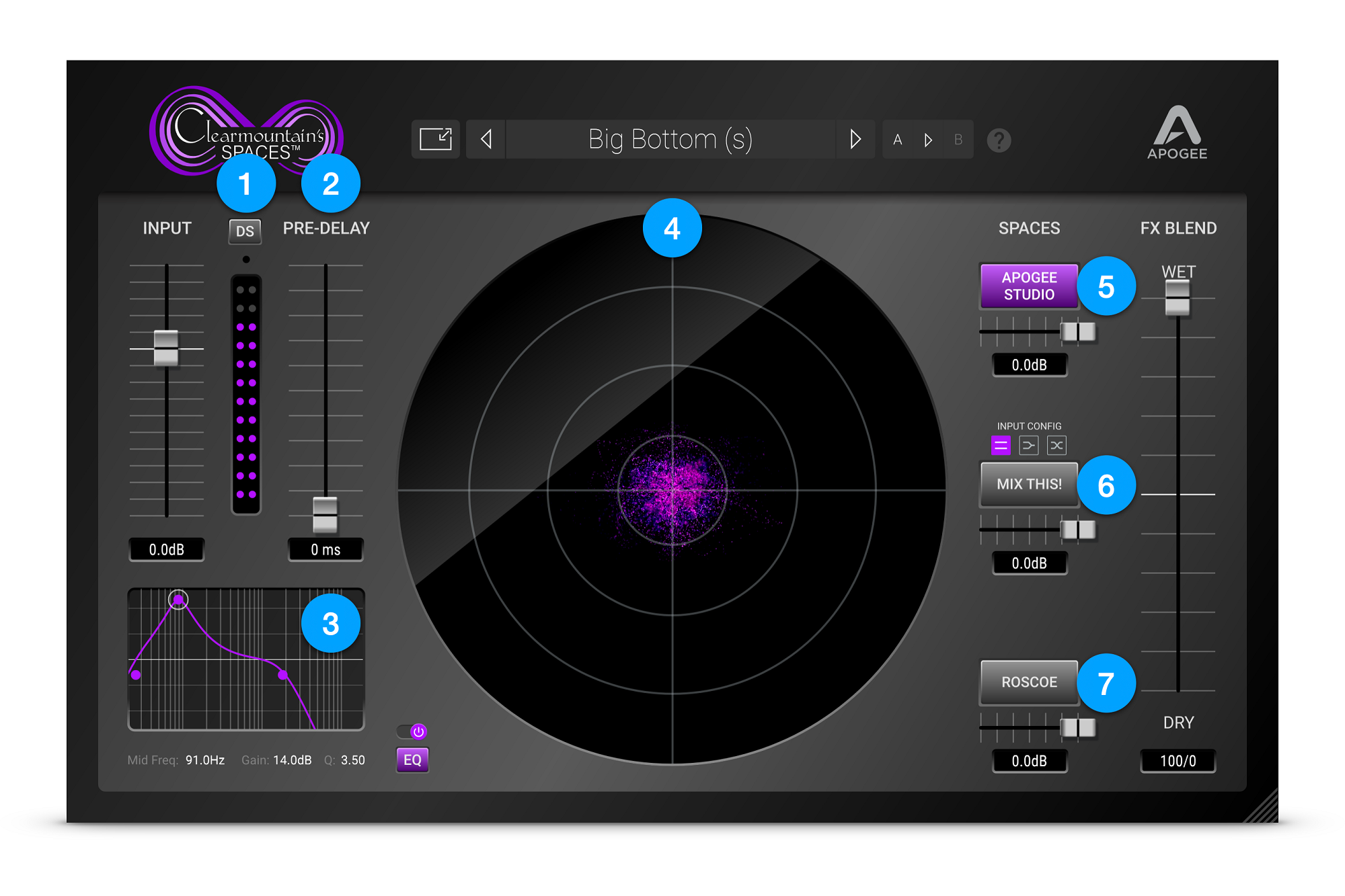The height and width of the screenshot is (896, 1345).
Task: Click the Mix This! 0.0dB field
Action: (1030, 563)
